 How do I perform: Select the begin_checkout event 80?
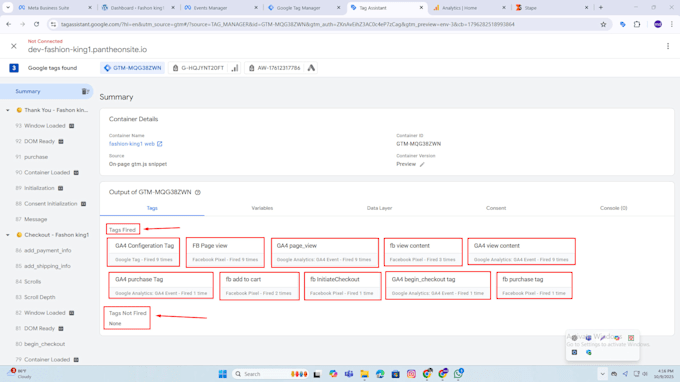pyautogui.click(x=44, y=344)
